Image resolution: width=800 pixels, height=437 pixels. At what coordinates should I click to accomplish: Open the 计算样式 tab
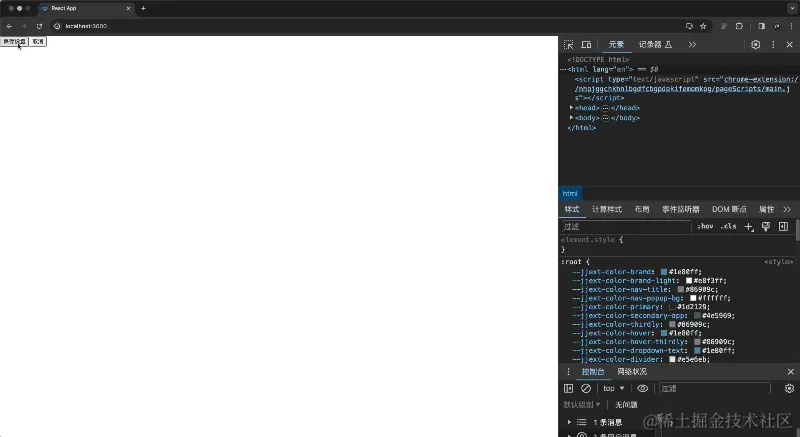(607, 210)
